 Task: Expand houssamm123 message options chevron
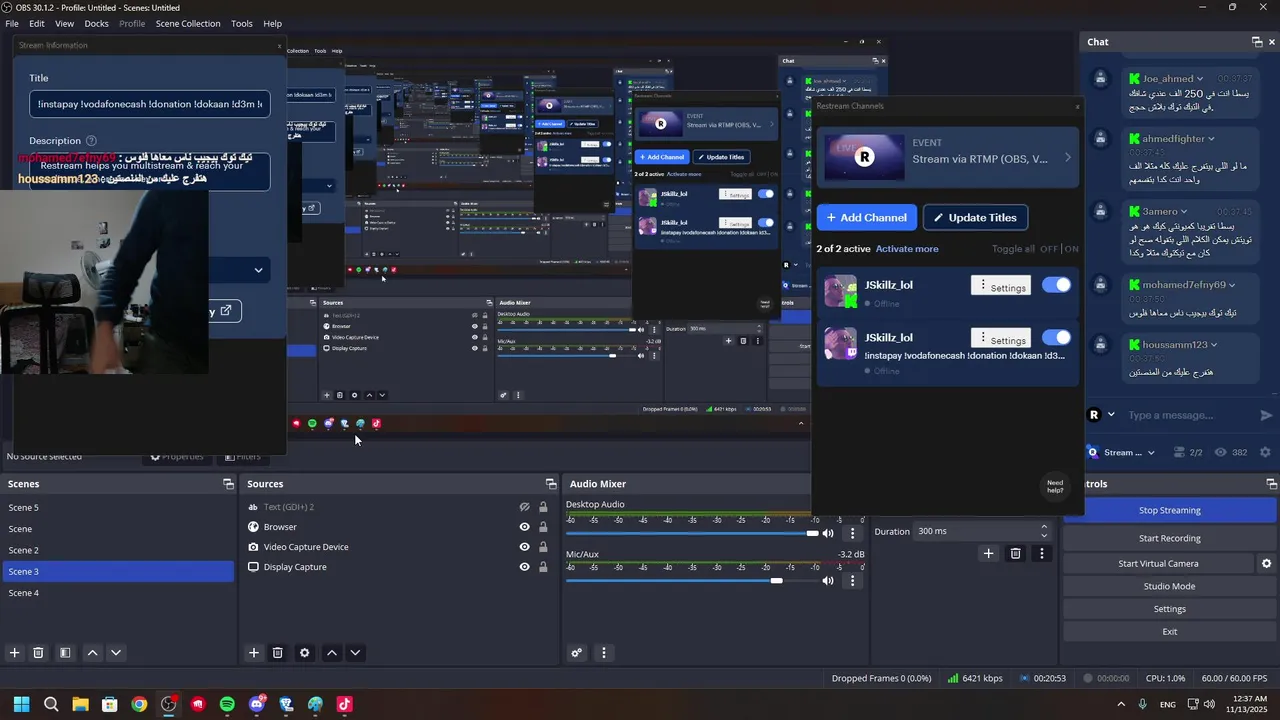coord(1214,345)
